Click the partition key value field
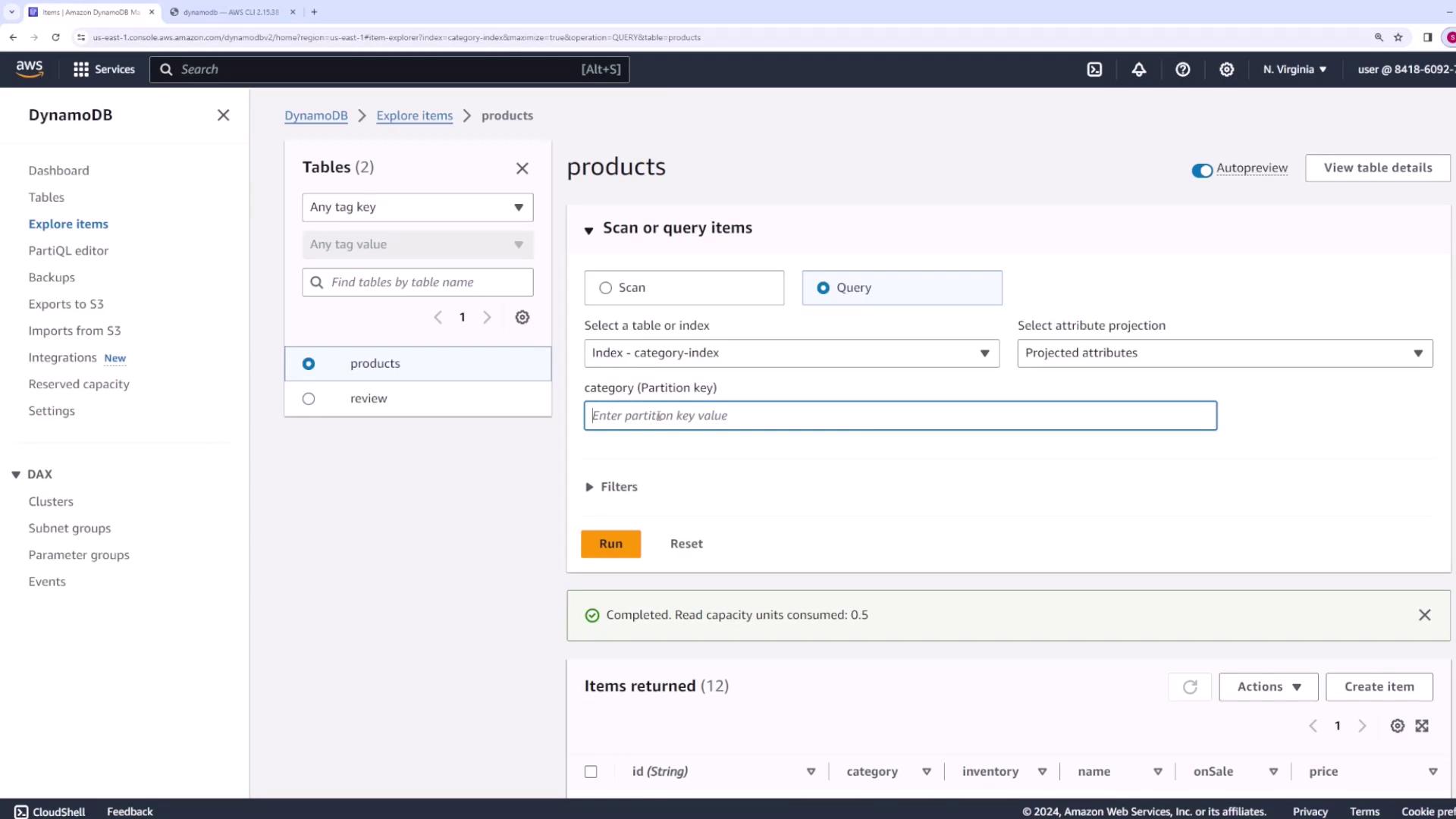This screenshot has height=819, width=1456. 899,416
